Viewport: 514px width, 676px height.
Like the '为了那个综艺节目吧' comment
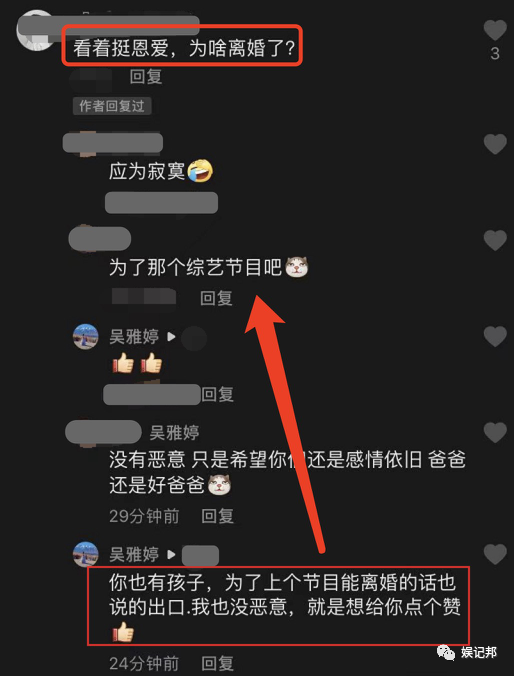tap(495, 240)
